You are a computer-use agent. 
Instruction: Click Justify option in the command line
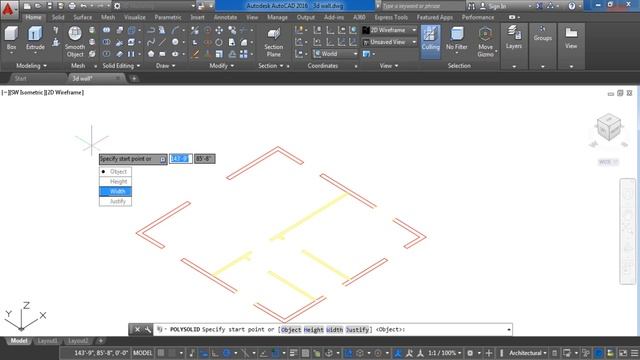click(x=357, y=329)
